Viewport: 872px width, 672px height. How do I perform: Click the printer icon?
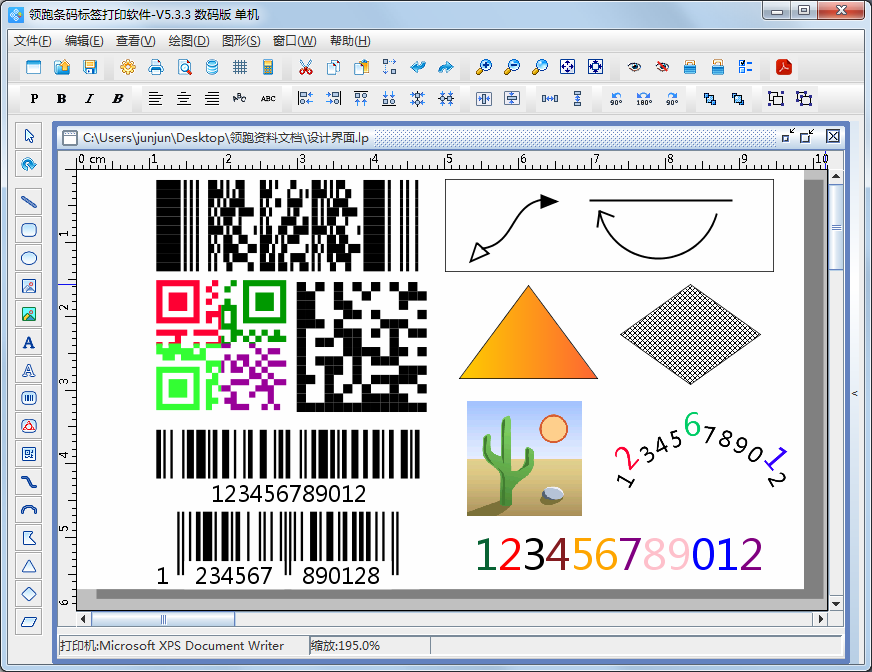pos(156,67)
